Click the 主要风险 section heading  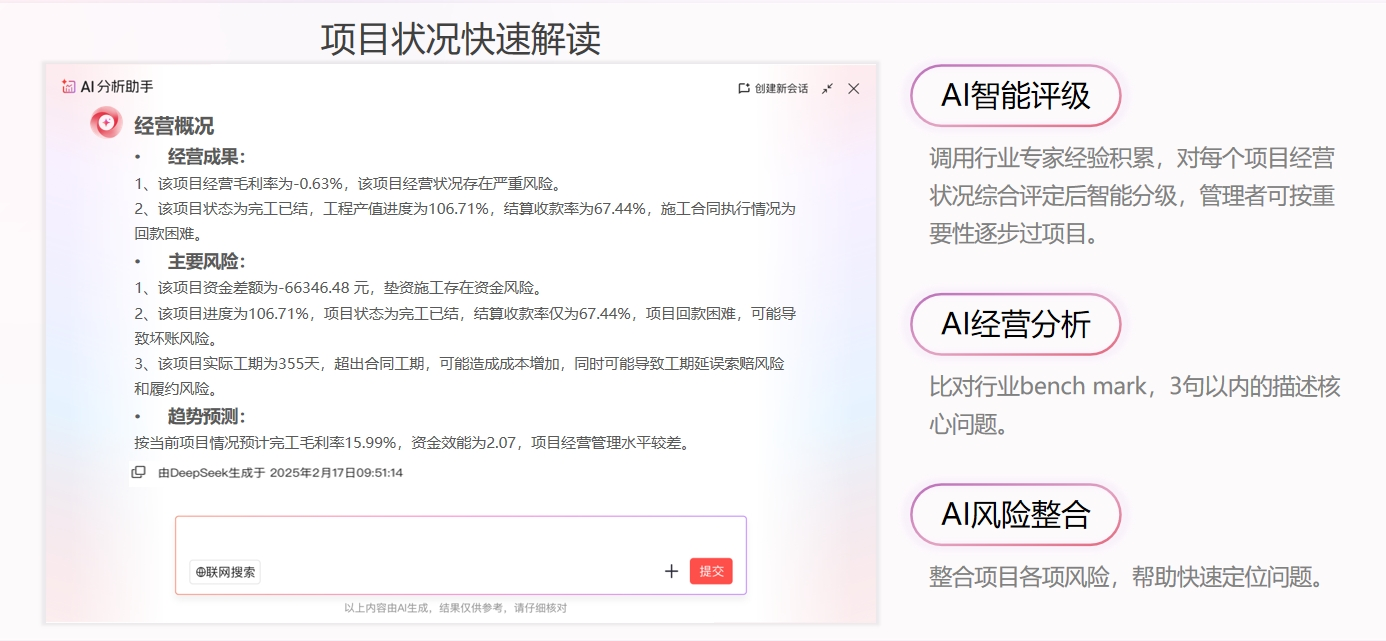[x=206, y=262]
